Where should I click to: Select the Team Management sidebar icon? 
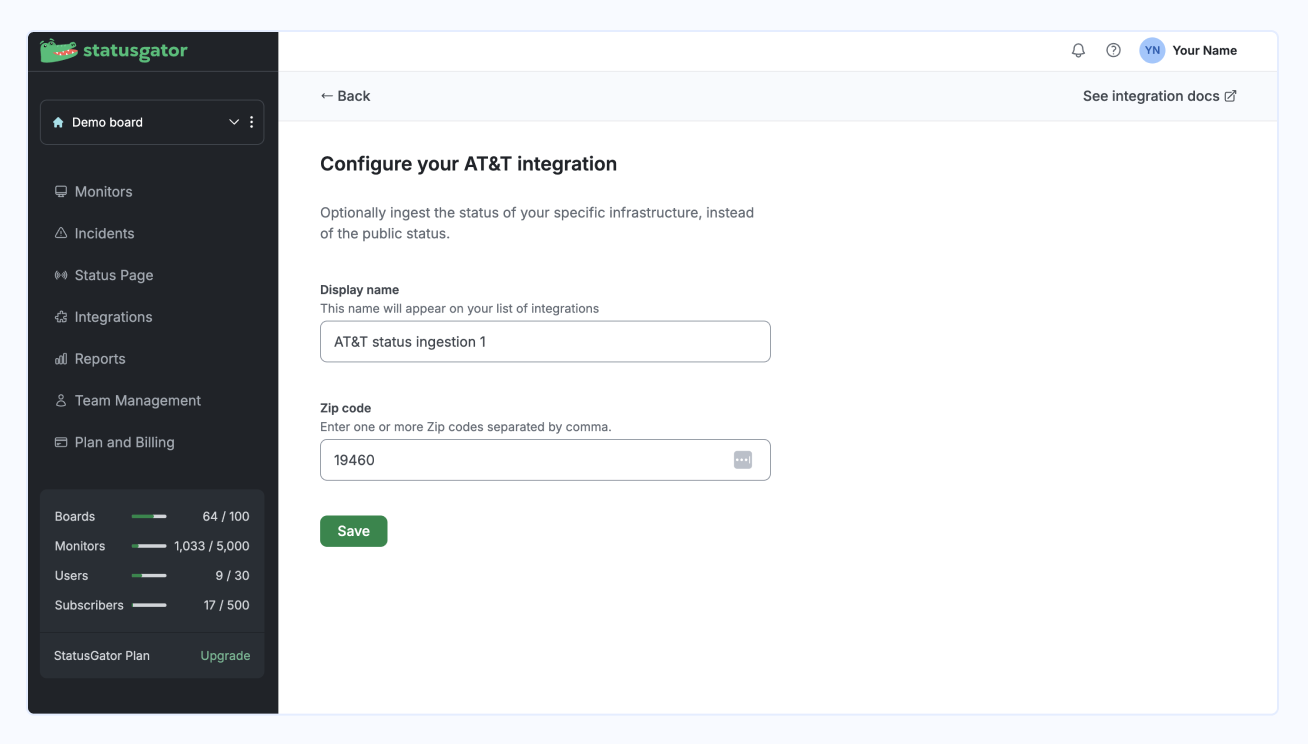tap(61, 400)
